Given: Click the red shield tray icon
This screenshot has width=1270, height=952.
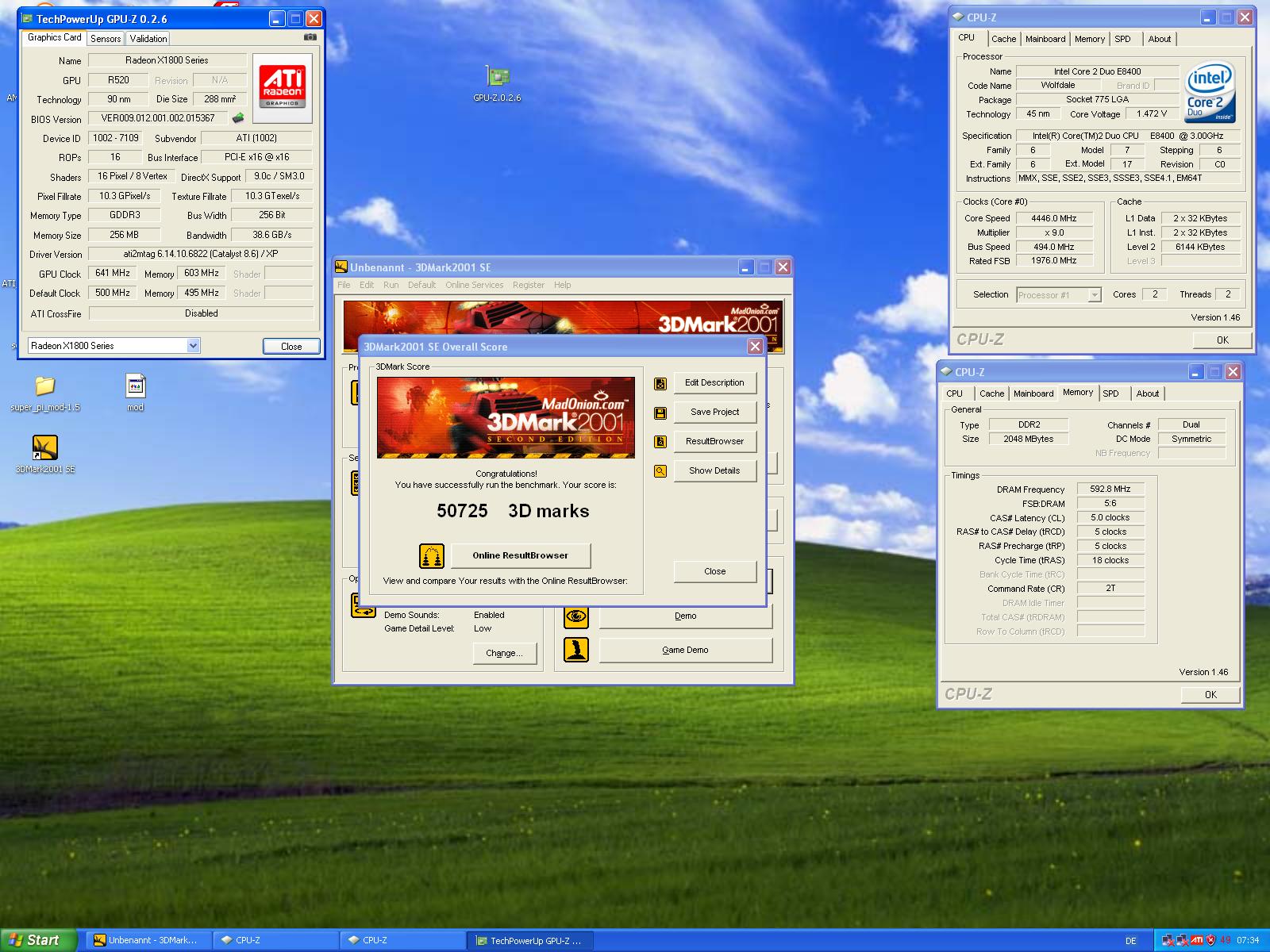Looking at the screenshot, I should [x=1210, y=940].
